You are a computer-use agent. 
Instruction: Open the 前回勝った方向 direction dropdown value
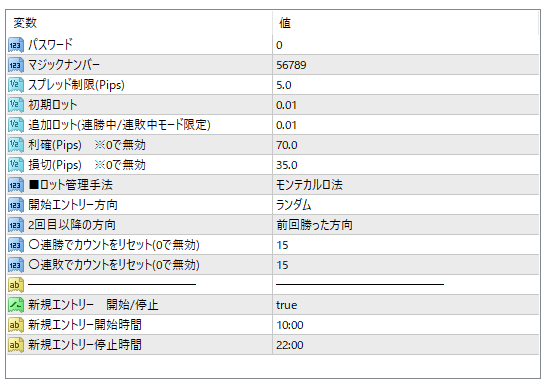405,225
